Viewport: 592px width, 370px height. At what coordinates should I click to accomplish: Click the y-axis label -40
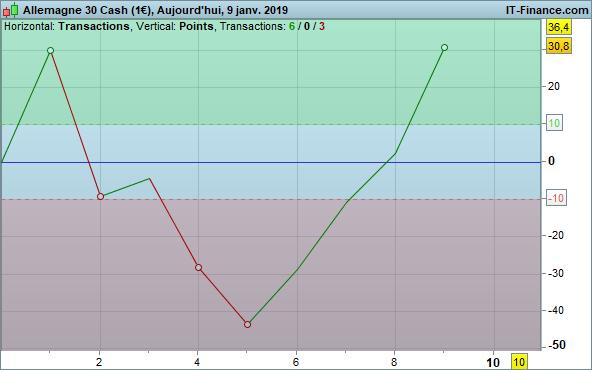point(556,310)
